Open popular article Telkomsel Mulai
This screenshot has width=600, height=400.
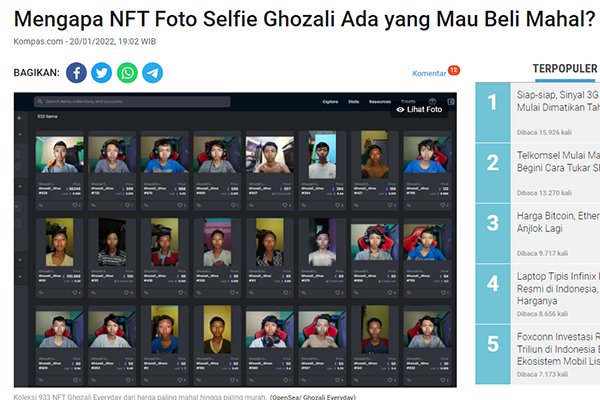[x=558, y=162]
